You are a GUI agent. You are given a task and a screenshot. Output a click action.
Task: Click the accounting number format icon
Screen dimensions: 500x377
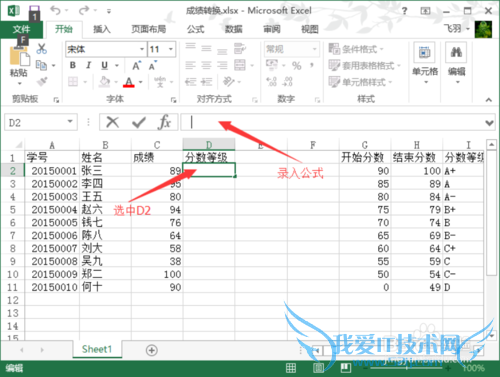(x=272, y=65)
